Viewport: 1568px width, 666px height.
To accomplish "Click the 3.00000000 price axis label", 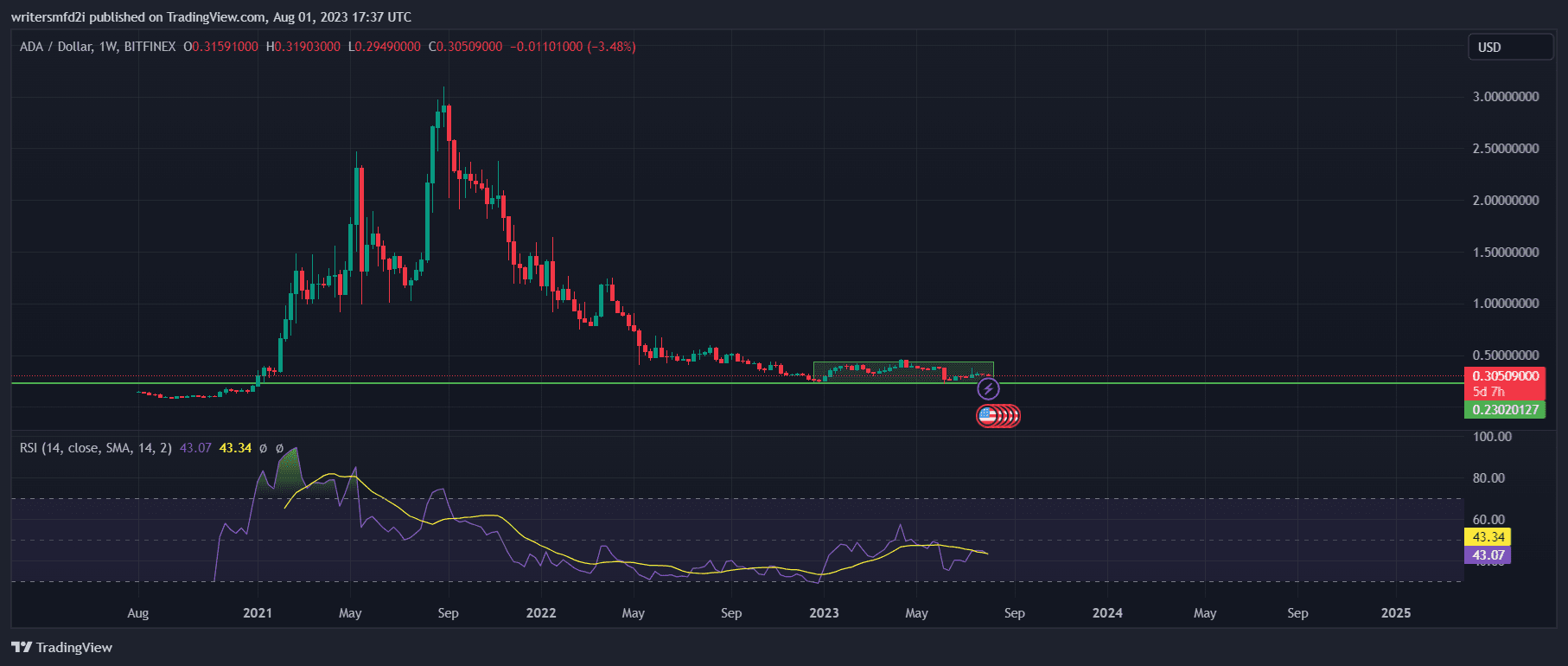I will (1505, 97).
